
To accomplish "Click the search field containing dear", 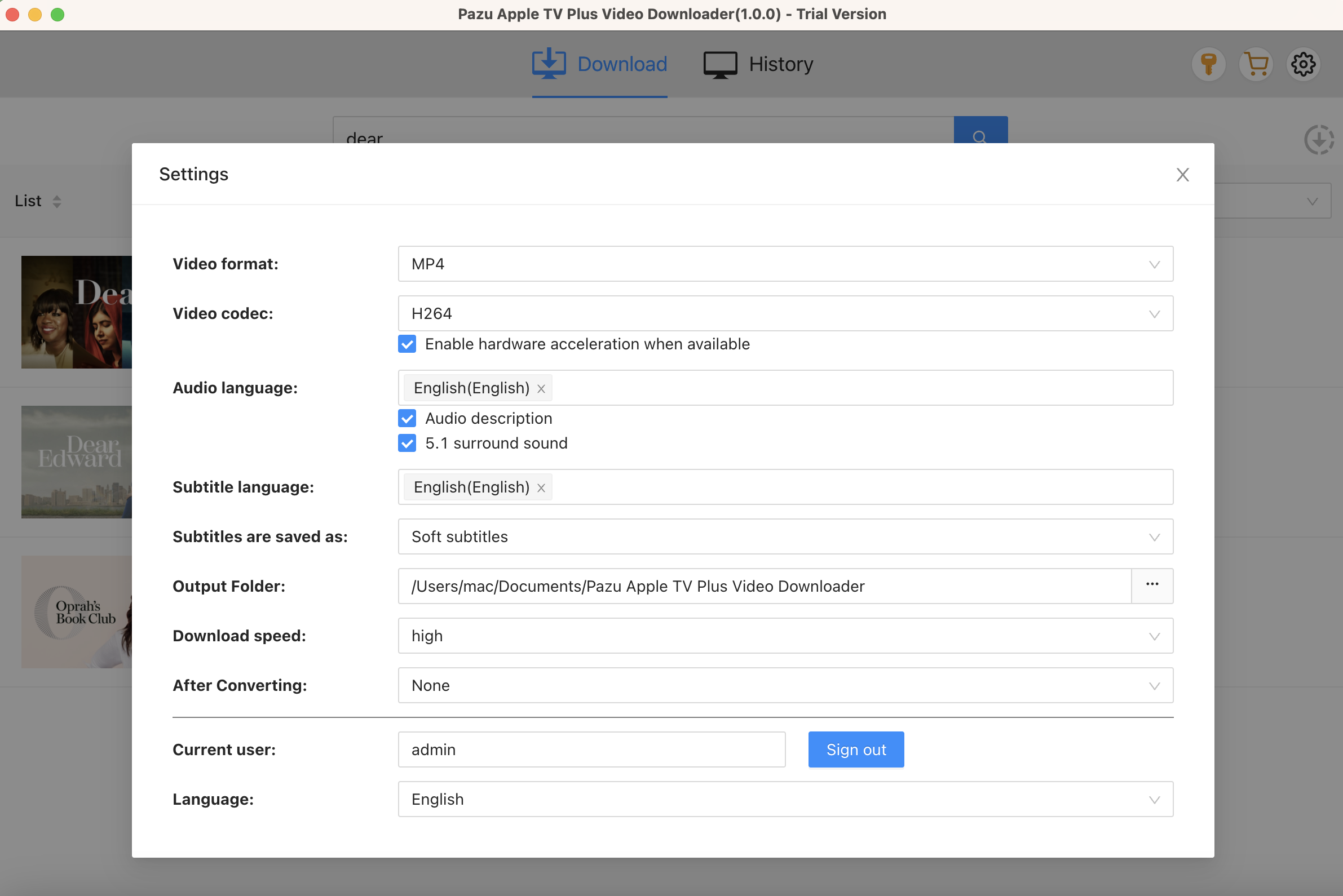I will click(643, 130).
